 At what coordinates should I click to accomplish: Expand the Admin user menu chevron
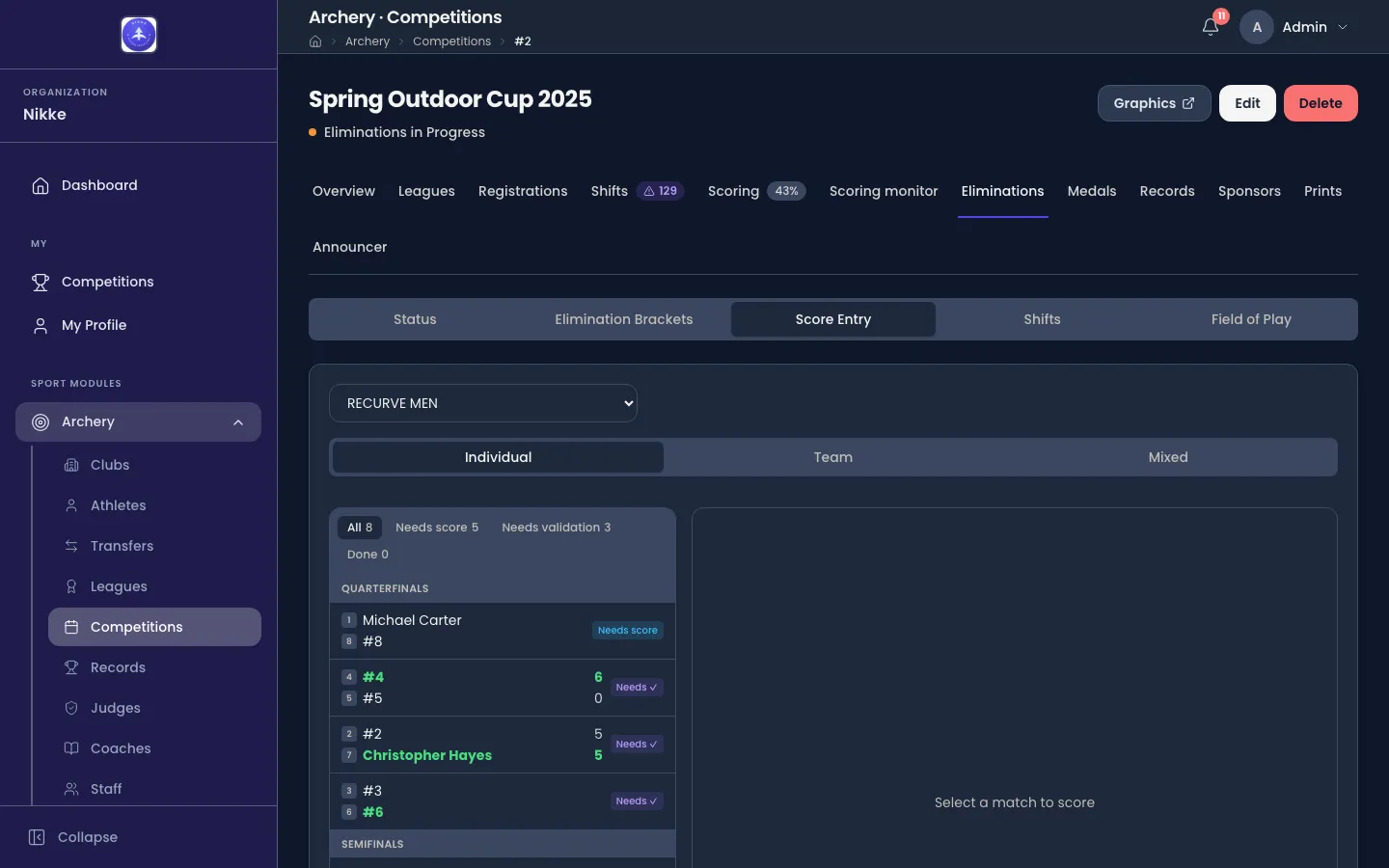tap(1343, 27)
